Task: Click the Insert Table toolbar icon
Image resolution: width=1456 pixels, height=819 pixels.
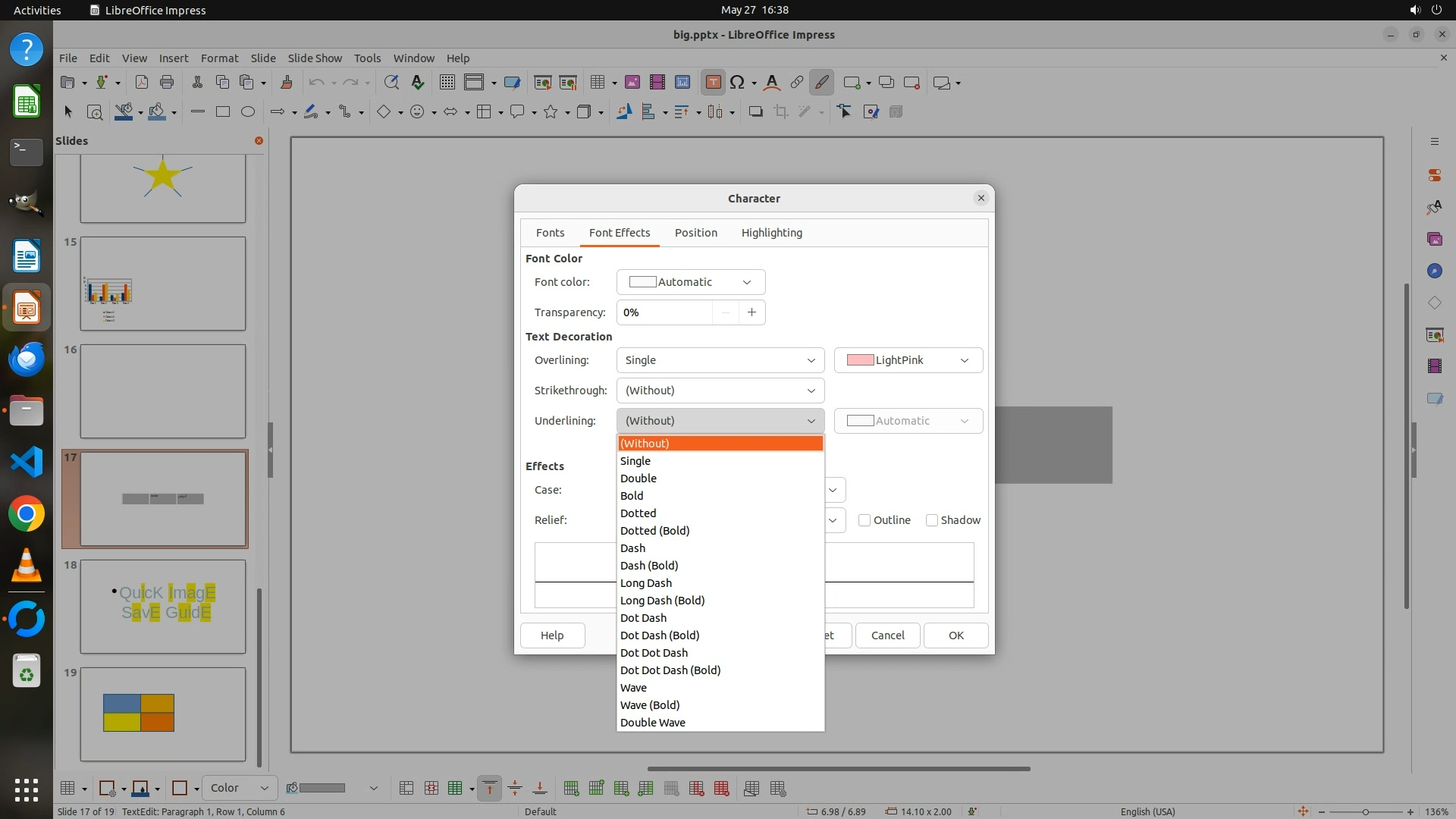Action: (x=598, y=83)
